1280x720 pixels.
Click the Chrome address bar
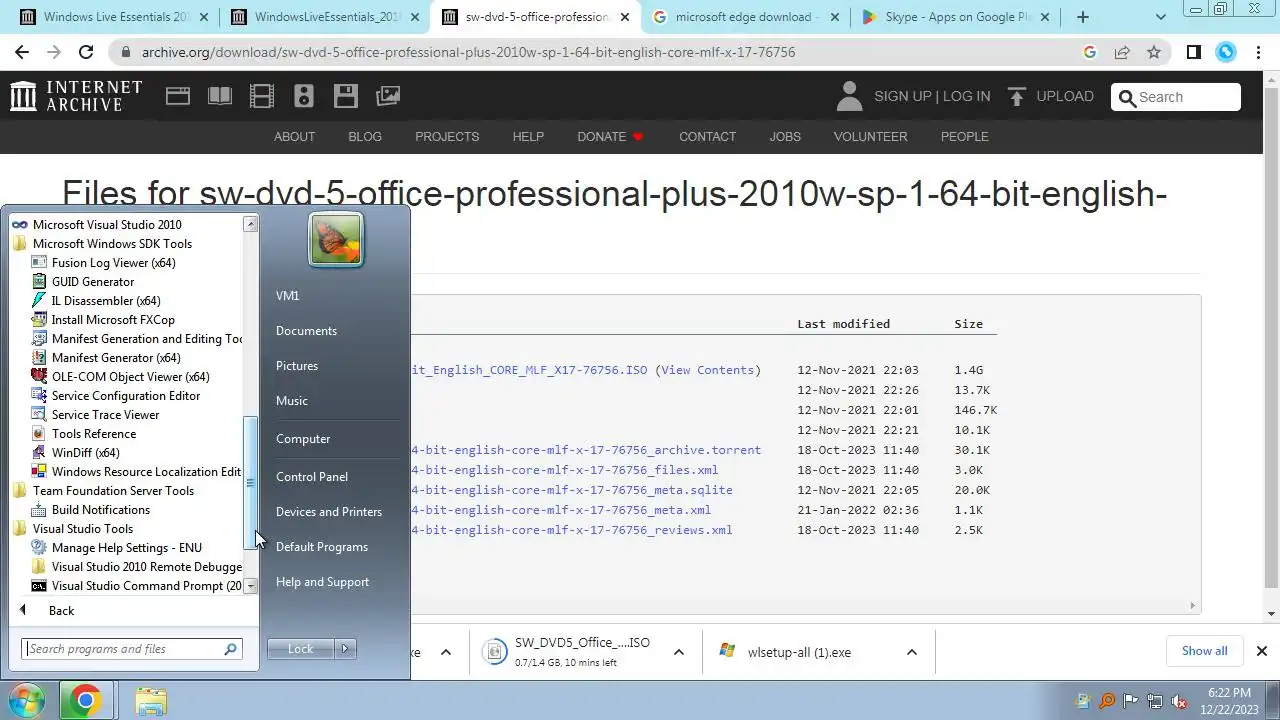point(600,53)
